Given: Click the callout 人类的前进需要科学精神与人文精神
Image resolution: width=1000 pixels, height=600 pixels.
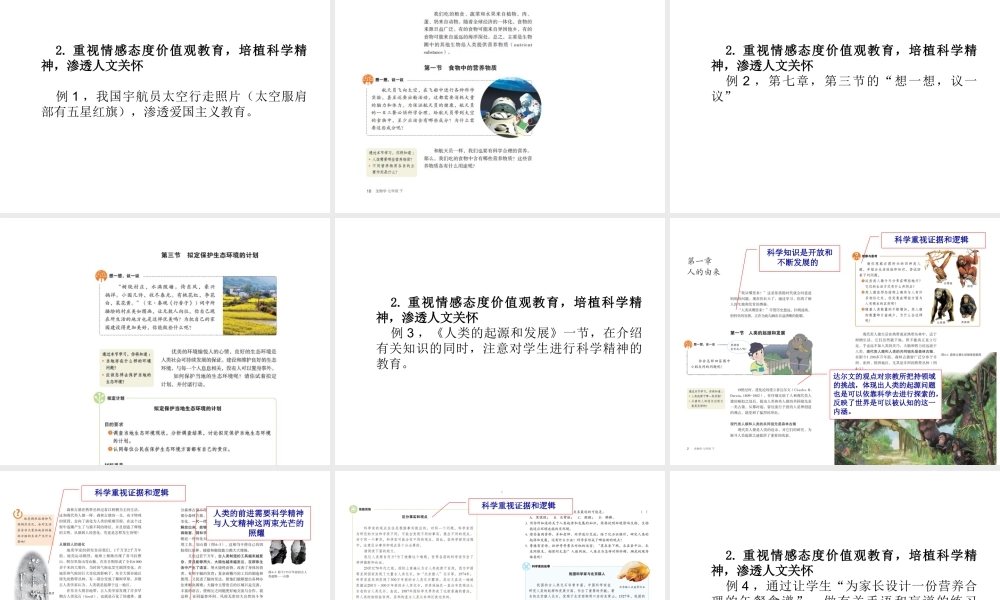Looking at the screenshot, I should [x=258, y=523].
